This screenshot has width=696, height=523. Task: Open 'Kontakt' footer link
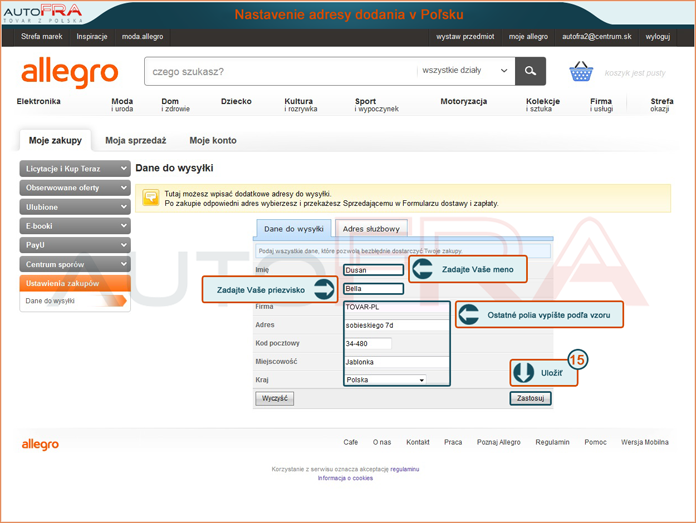tap(418, 442)
